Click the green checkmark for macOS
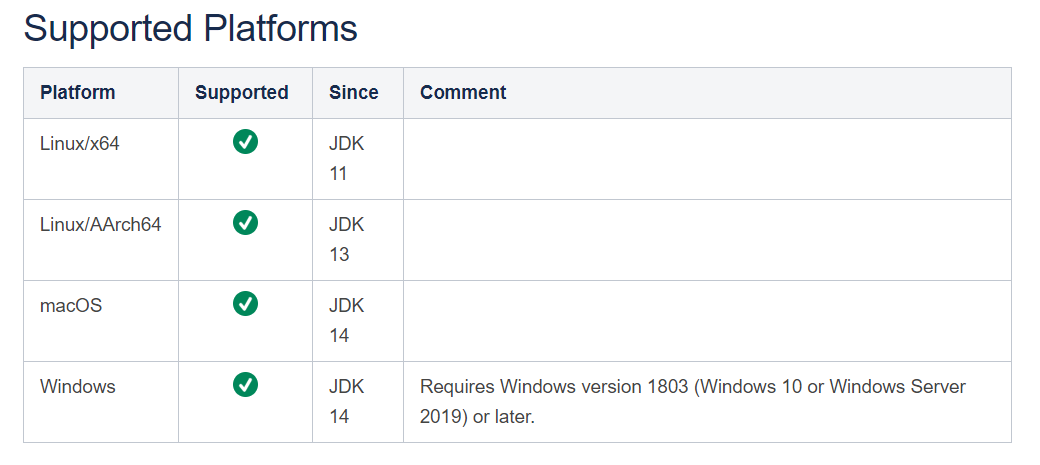The image size is (1040, 465). [x=245, y=303]
